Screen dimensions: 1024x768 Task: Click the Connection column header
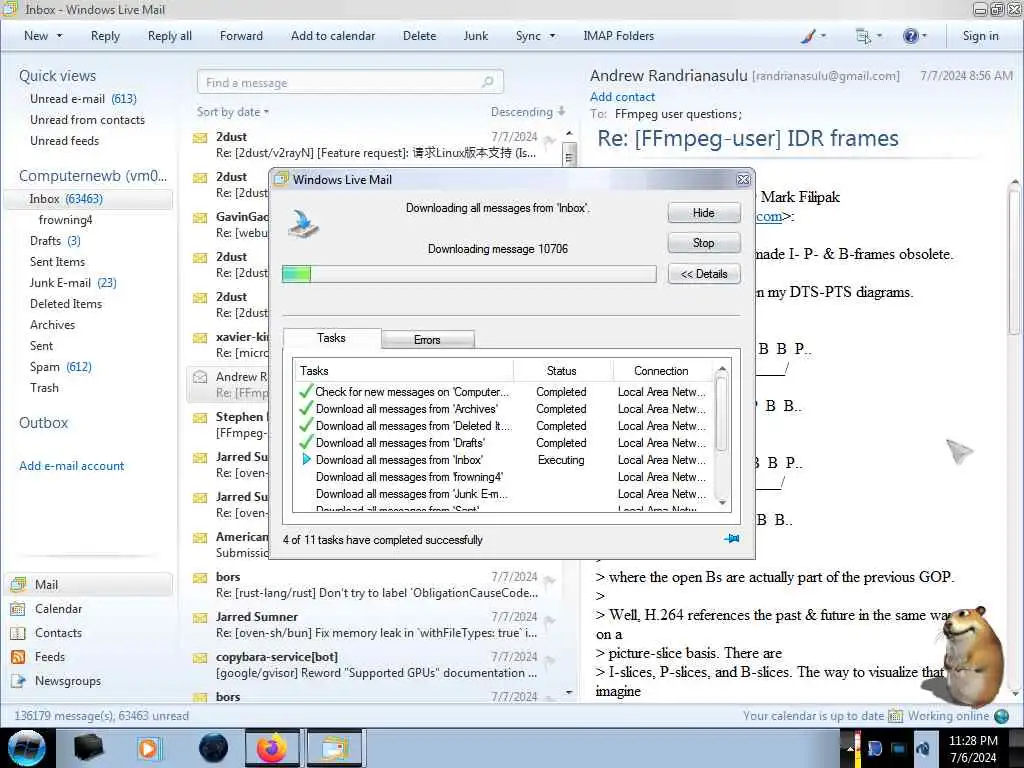pos(661,370)
